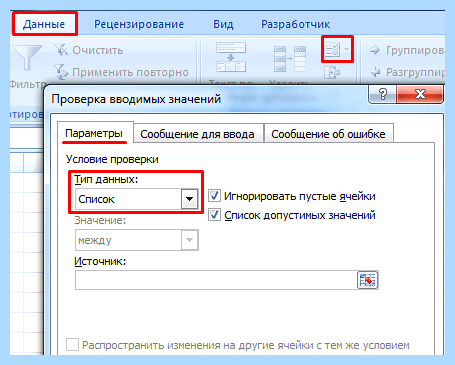455x365 pixels.
Task: Click the Источник input field
Action: tap(216, 280)
